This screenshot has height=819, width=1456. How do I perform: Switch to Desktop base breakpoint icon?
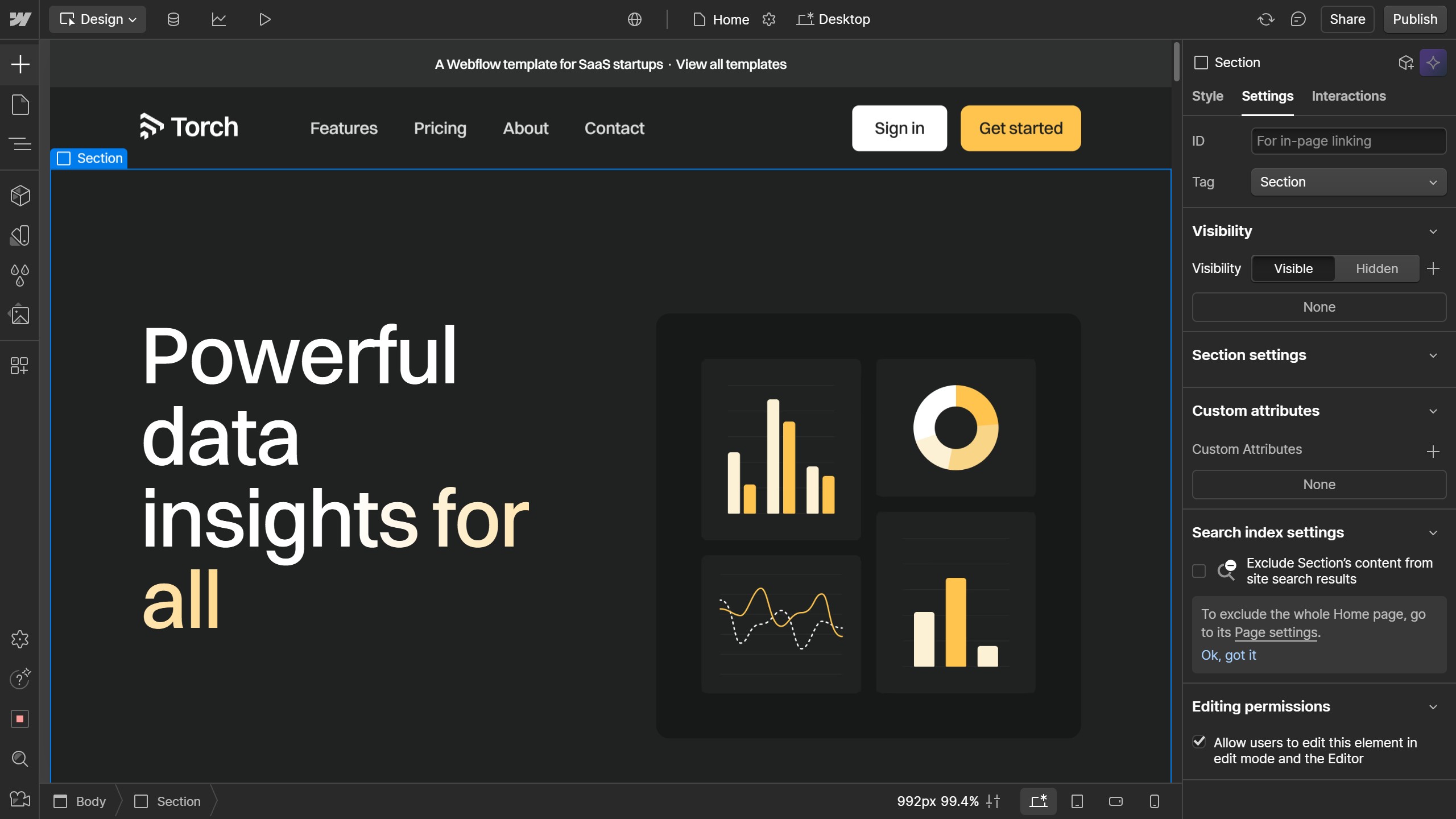pyautogui.click(x=1039, y=801)
